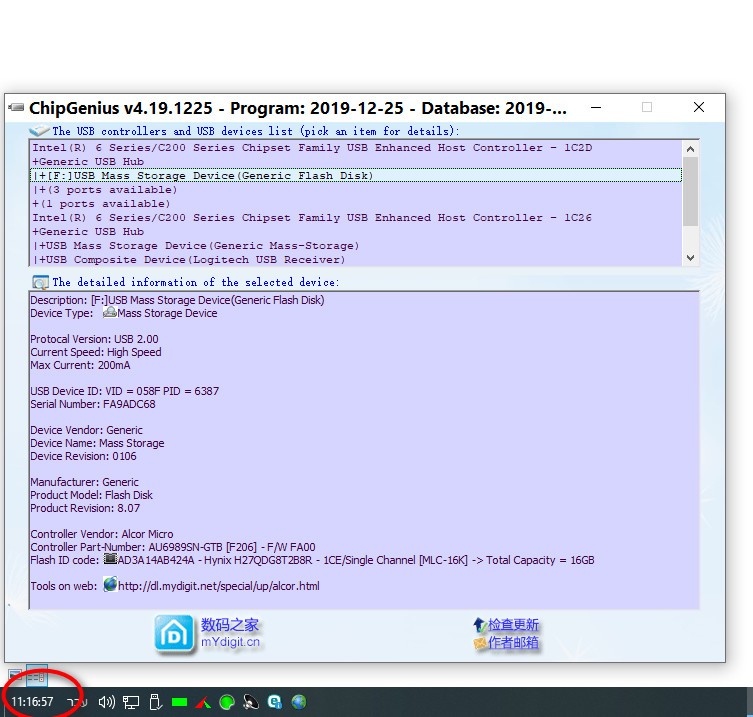The image size is (753, 717).
Task: Click the author email link 作者邮箱
Action: tap(512, 643)
